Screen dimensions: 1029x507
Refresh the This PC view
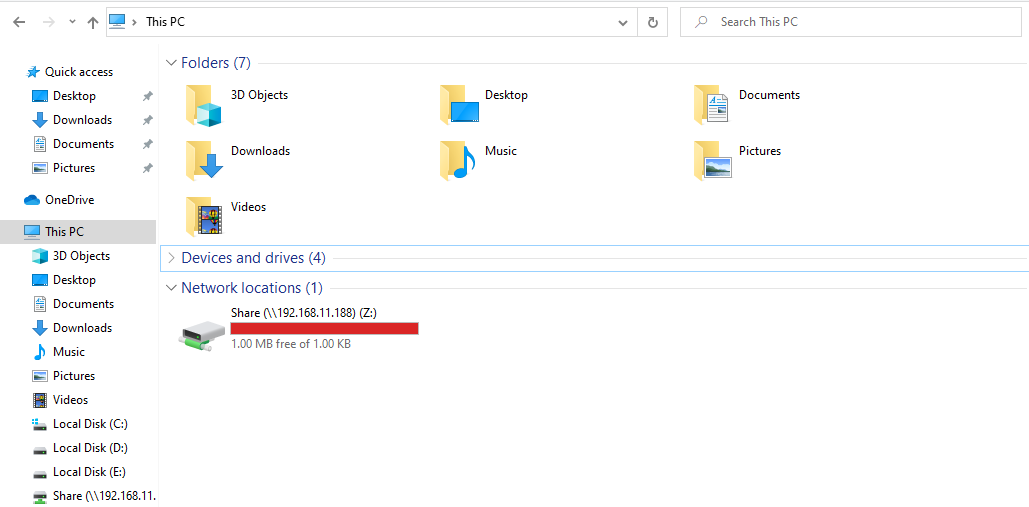(652, 22)
